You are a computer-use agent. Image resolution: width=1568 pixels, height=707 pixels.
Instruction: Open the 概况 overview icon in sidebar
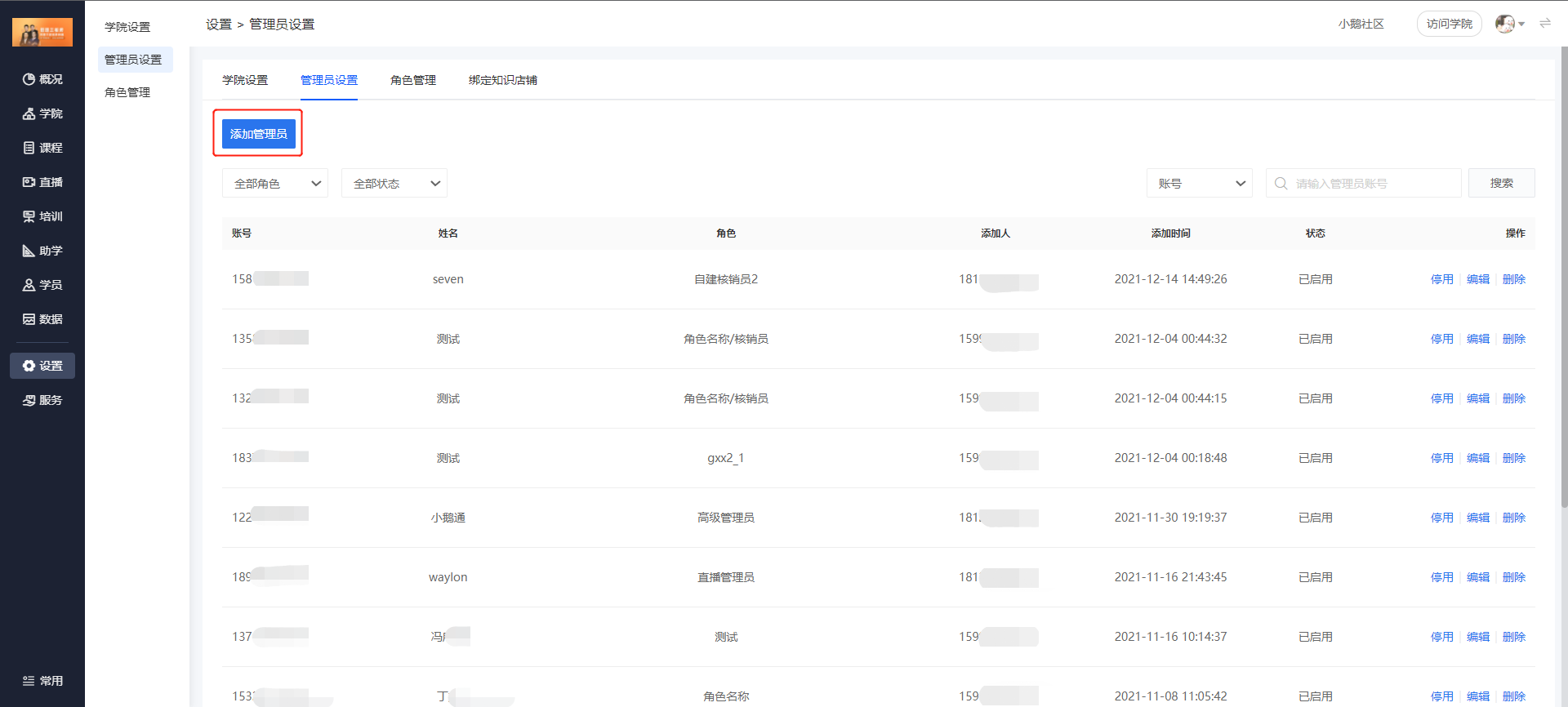(29, 79)
